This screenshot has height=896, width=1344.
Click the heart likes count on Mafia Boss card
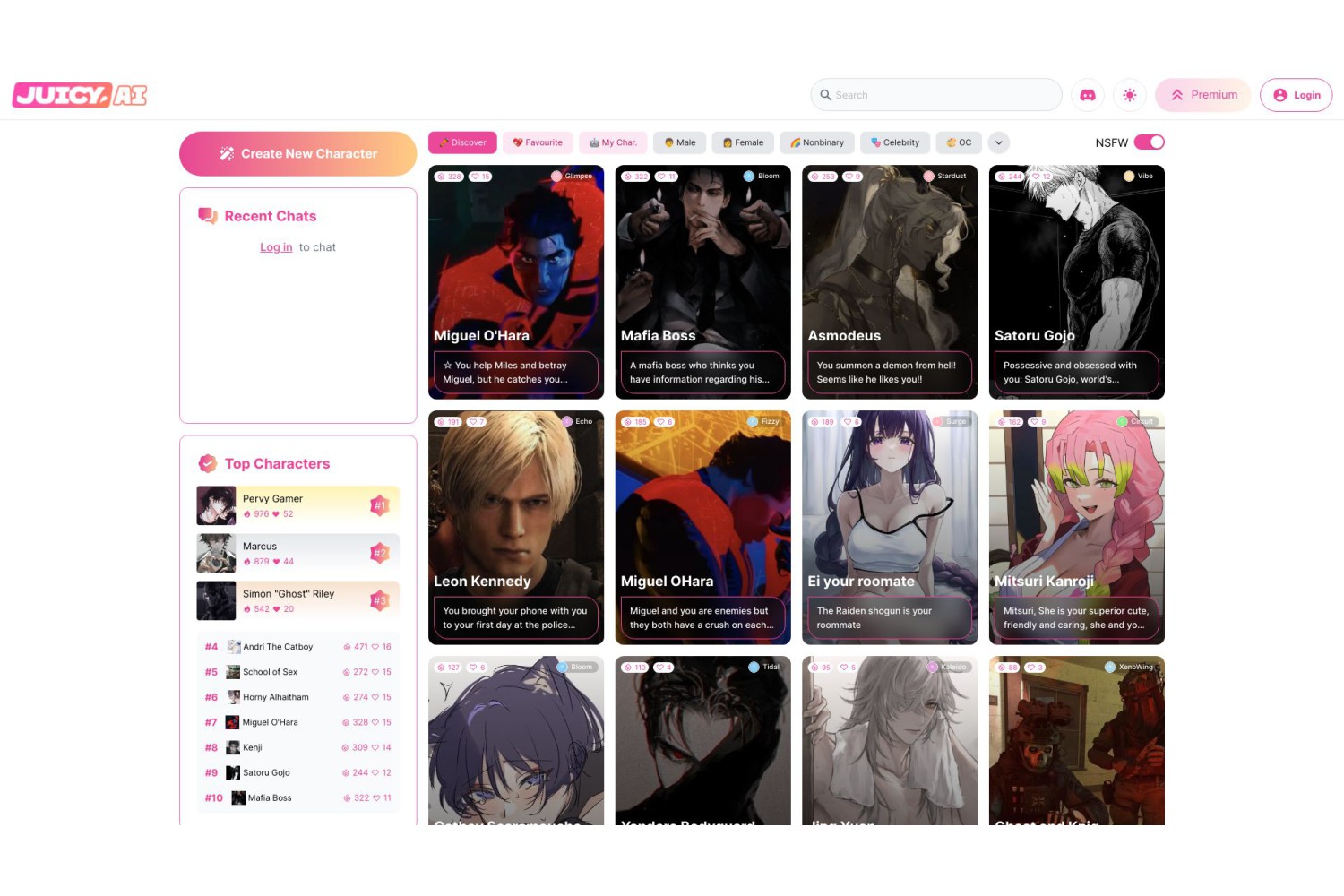click(x=668, y=177)
